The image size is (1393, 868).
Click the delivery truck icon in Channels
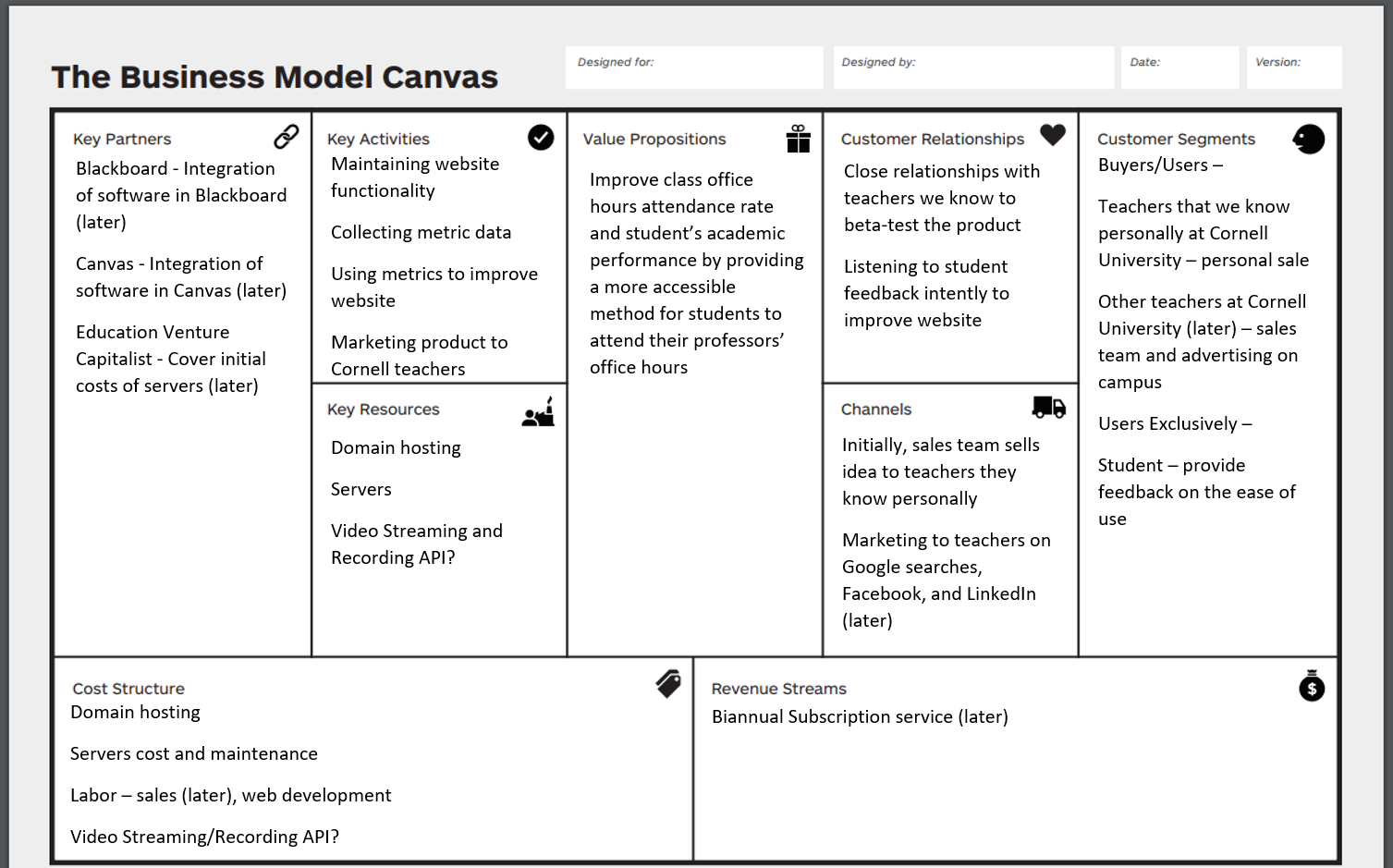(1049, 407)
